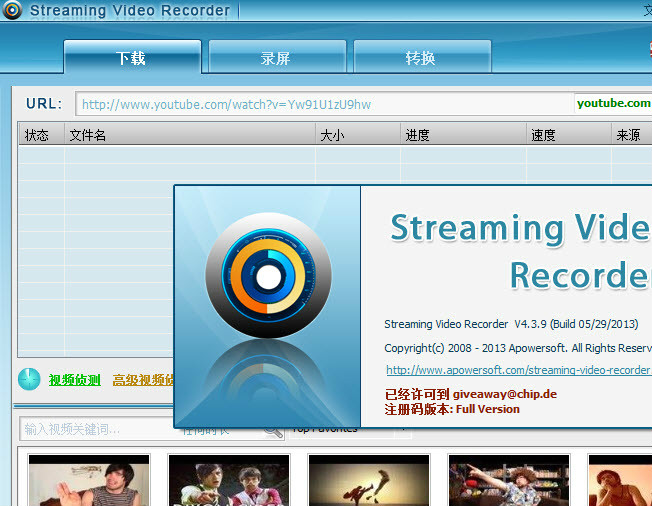Click the large app logo in About dialog
Image resolution: width=652 pixels, height=506 pixels.
268,275
